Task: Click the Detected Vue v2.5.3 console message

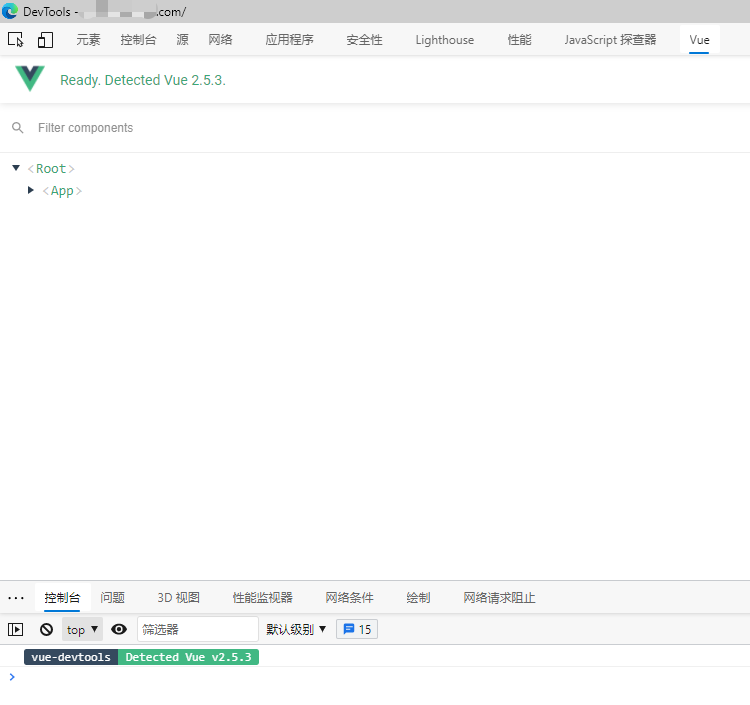Action: pyautogui.click(x=188, y=657)
